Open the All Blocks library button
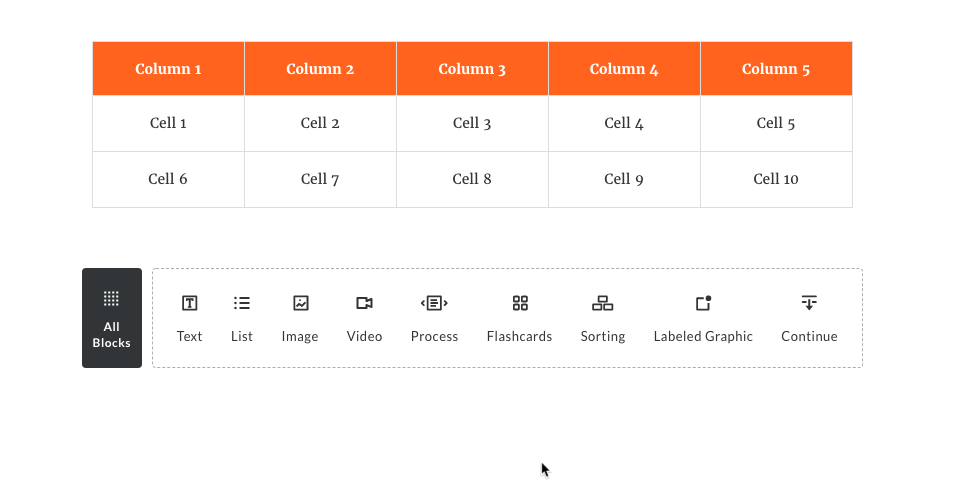The width and height of the screenshot is (963, 503). point(112,318)
